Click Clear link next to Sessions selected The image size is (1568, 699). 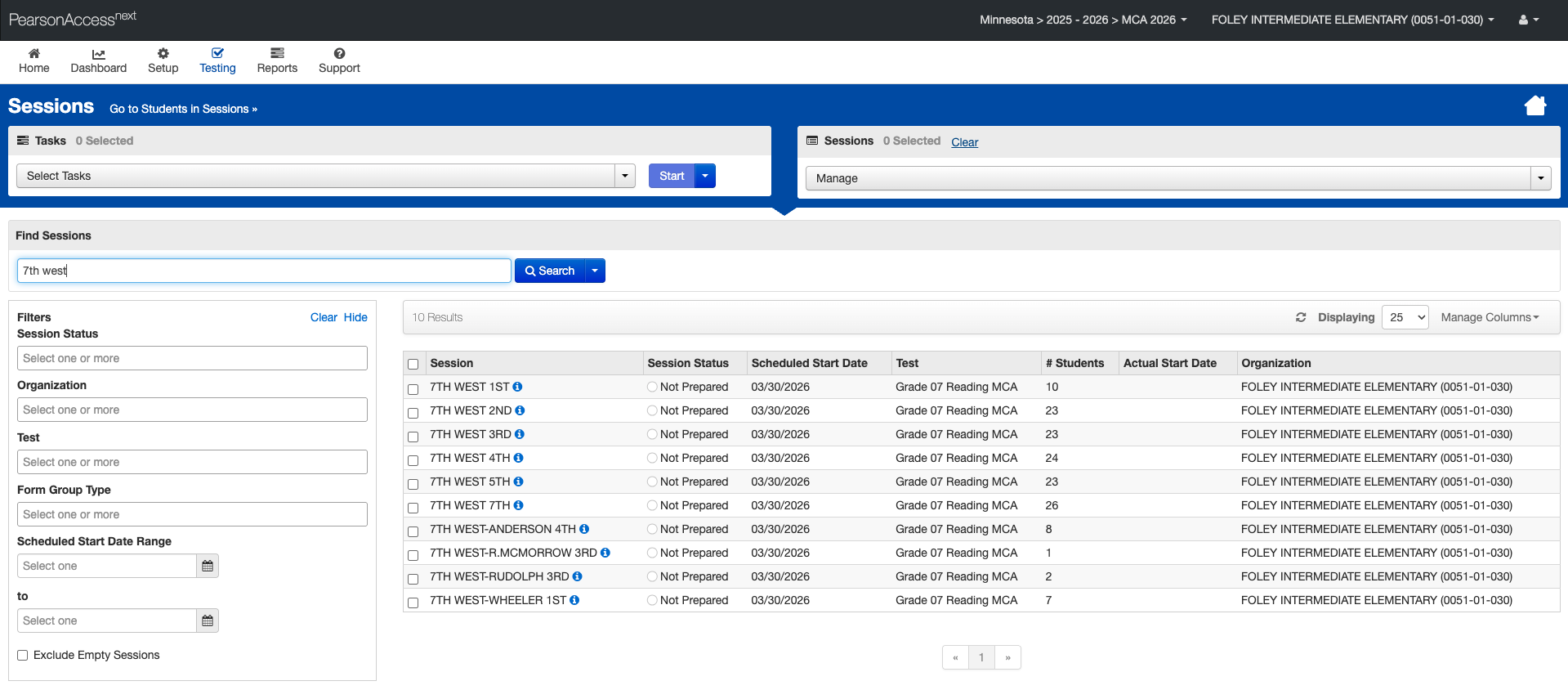tap(964, 142)
